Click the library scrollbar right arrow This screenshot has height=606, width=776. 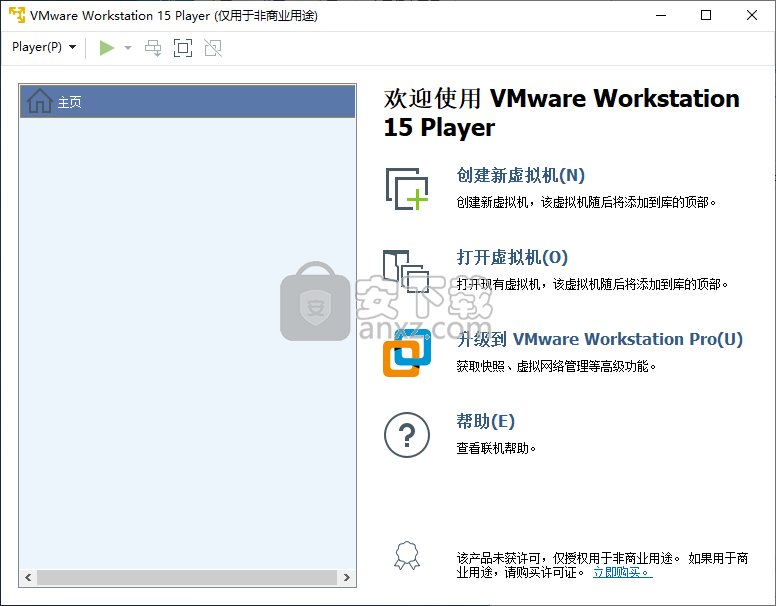[x=346, y=577]
